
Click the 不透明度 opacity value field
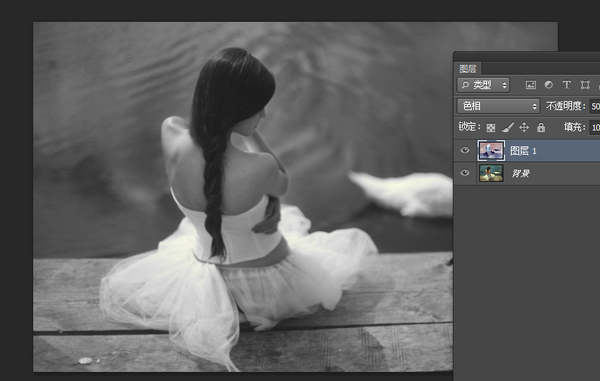click(595, 106)
